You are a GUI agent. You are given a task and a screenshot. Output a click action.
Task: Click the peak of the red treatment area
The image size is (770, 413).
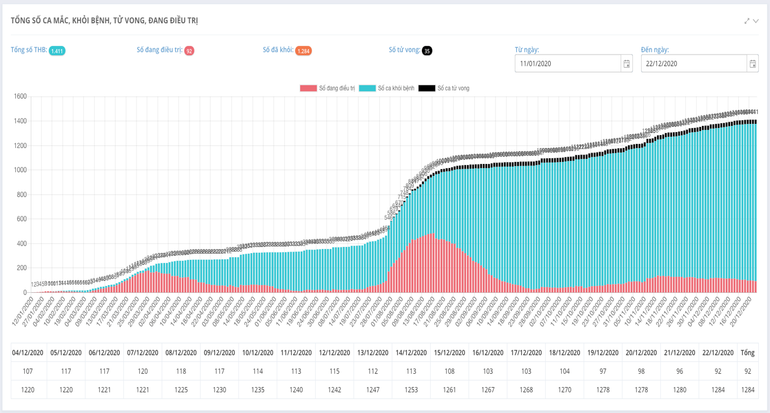(x=430, y=235)
